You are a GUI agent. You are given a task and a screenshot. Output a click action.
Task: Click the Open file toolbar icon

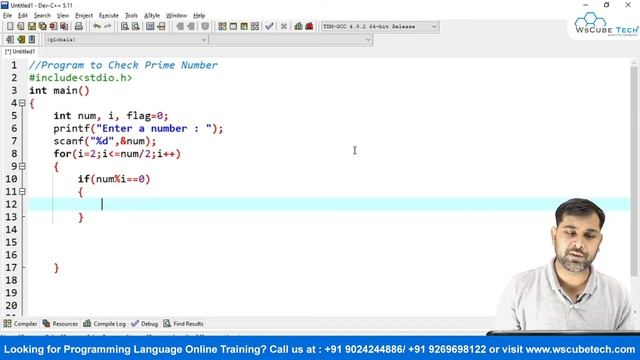click(x=21, y=27)
